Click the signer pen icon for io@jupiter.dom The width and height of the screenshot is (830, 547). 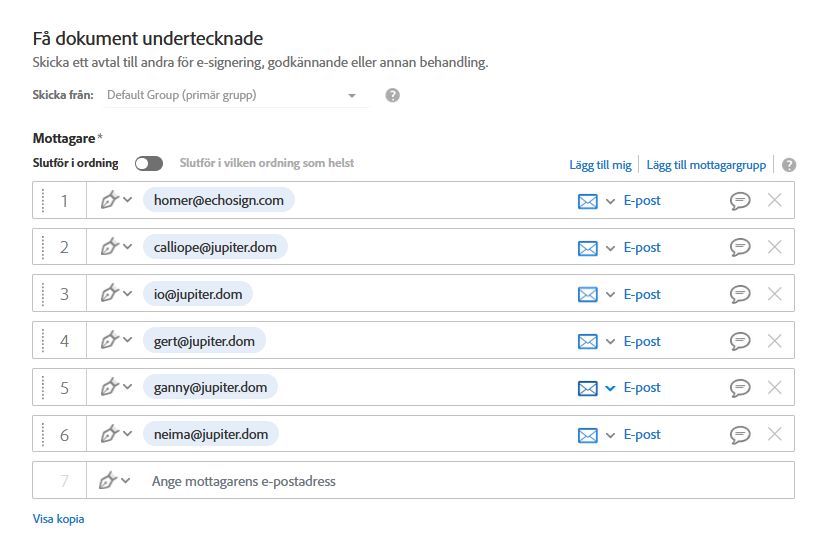[x=110, y=293]
